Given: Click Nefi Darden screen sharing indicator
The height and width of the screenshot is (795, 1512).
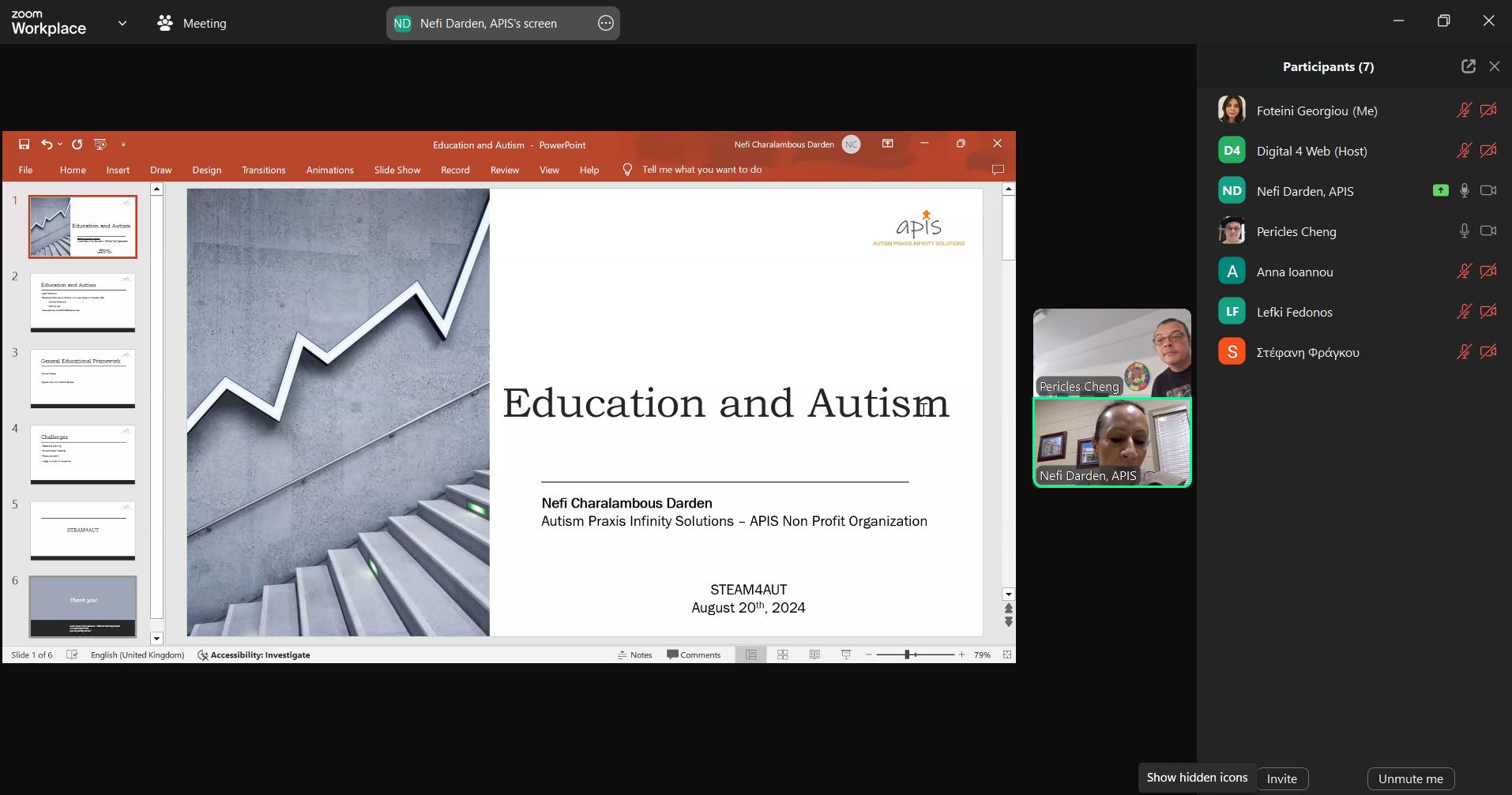Looking at the screenshot, I should tap(1441, 190).
